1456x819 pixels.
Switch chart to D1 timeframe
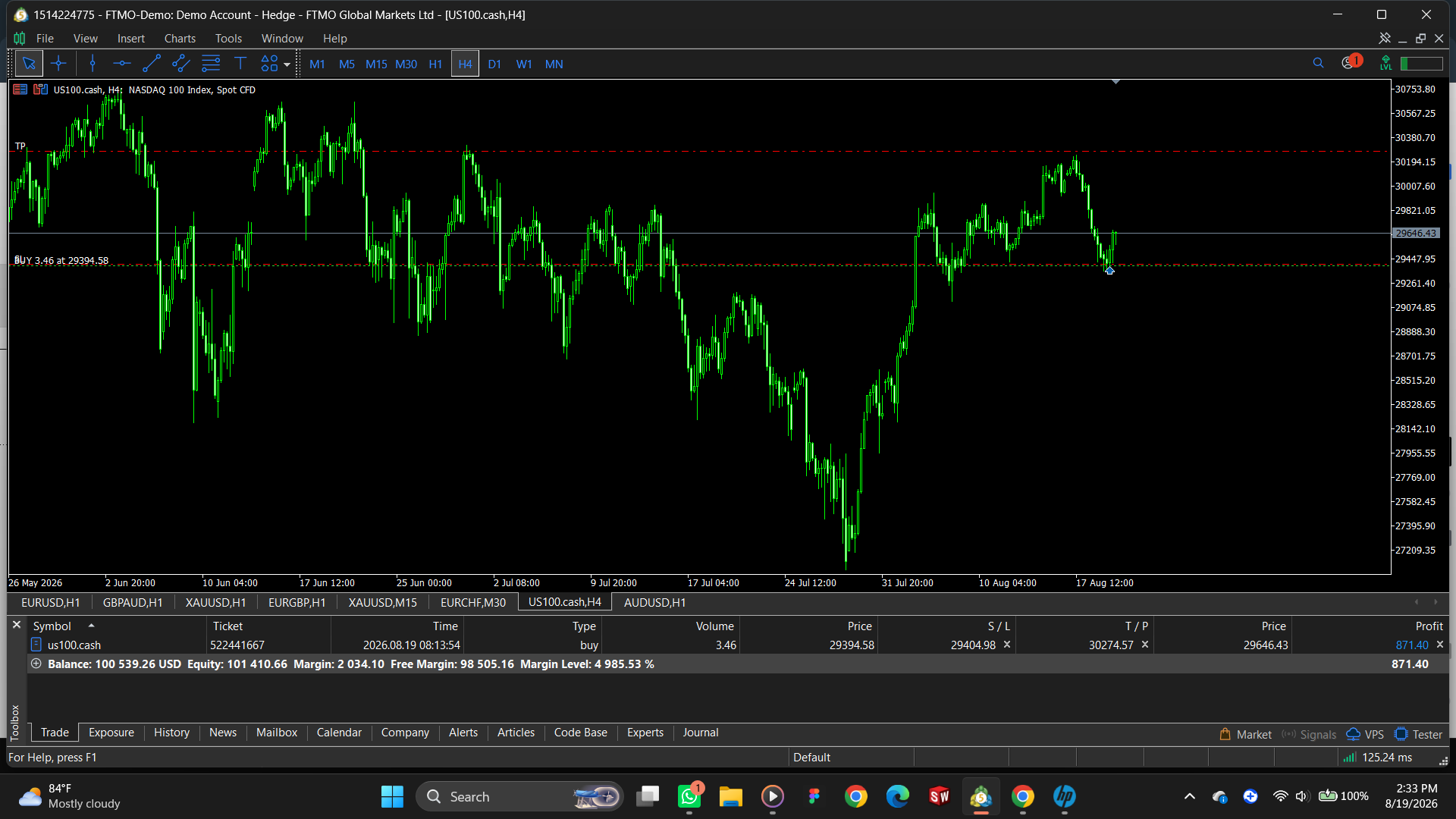point(494,64)
